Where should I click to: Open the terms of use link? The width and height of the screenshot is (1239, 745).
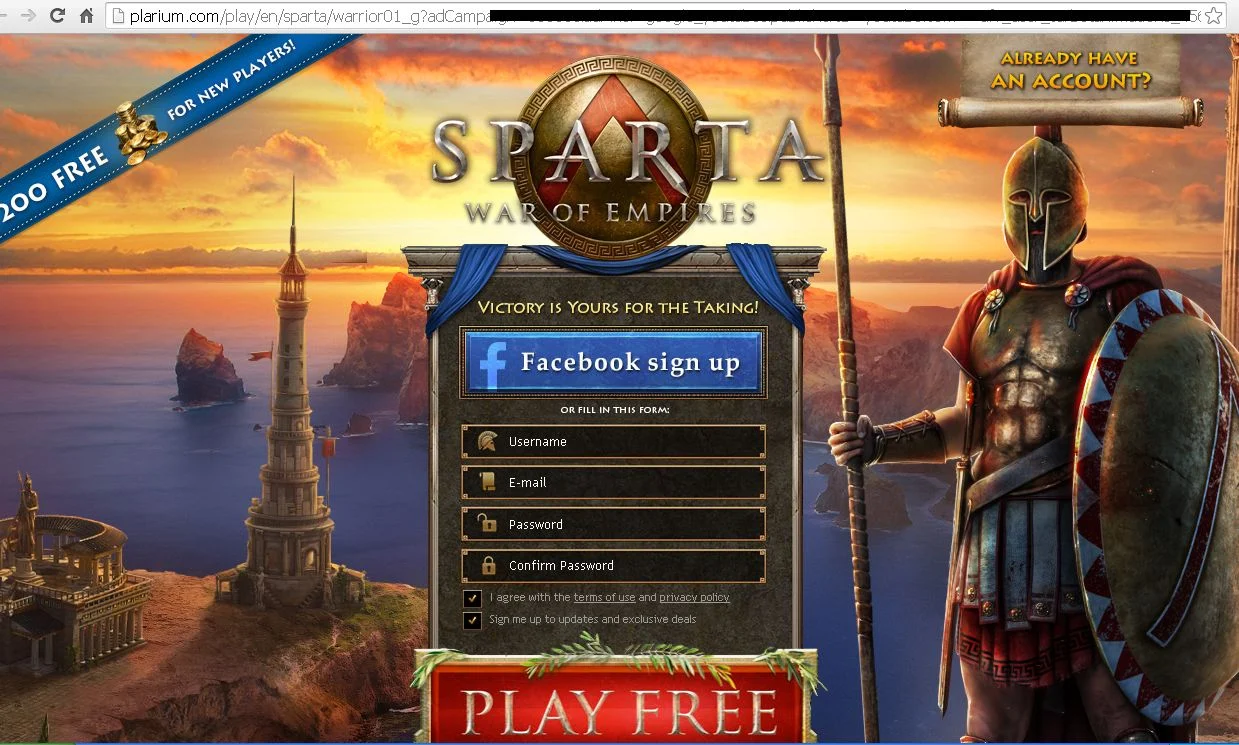604,597
